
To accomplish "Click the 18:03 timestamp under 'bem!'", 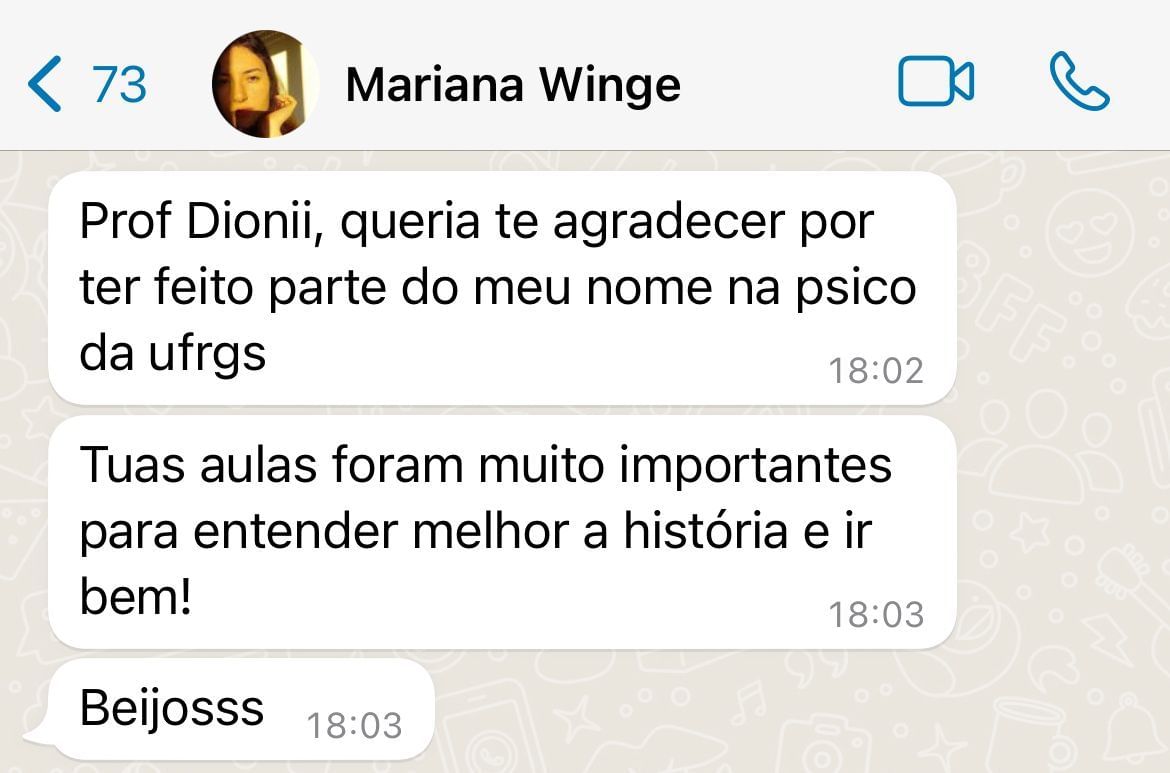I will (x=876, y=615).
